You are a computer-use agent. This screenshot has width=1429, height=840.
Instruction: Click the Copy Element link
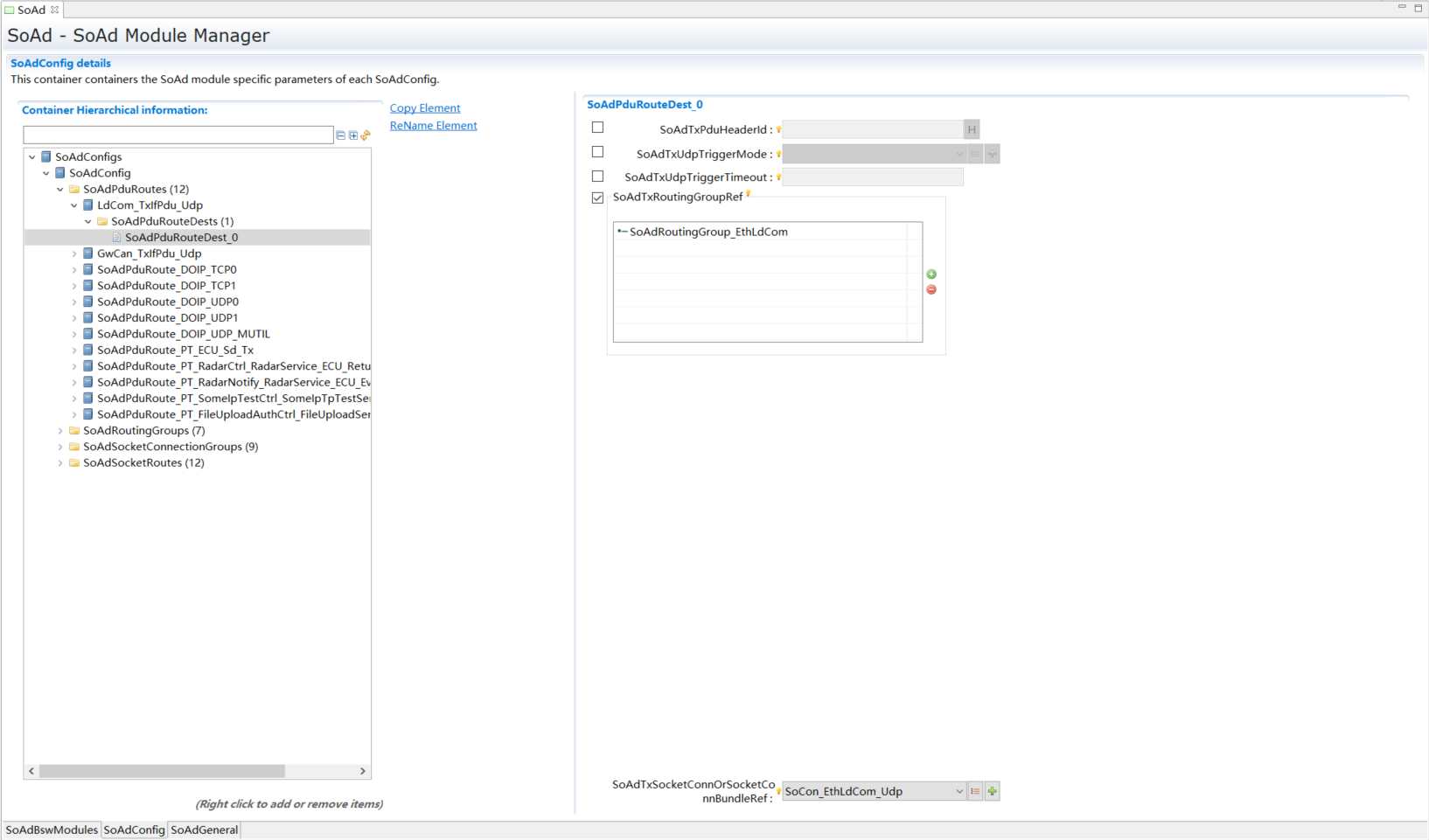pos(425,108)
